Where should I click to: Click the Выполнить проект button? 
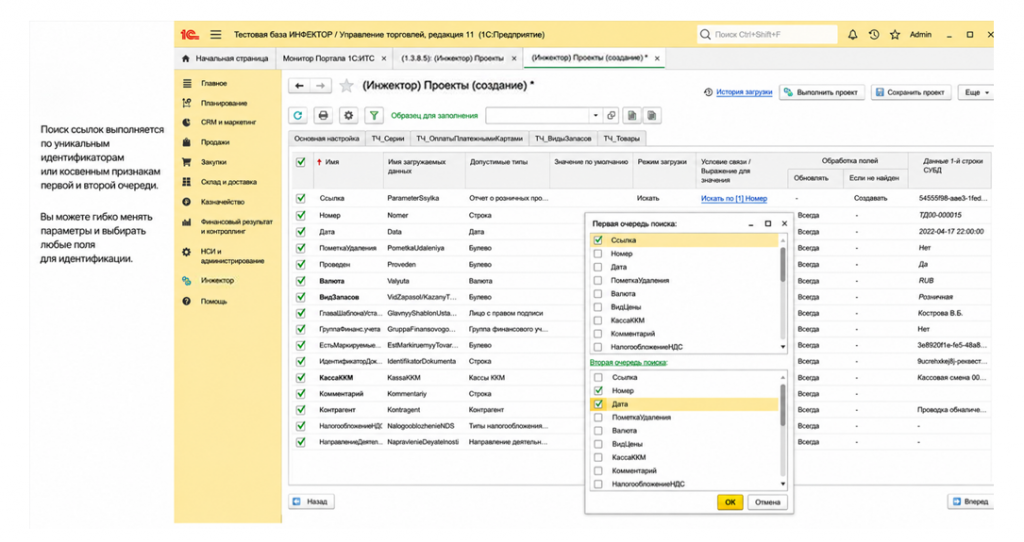822,92
